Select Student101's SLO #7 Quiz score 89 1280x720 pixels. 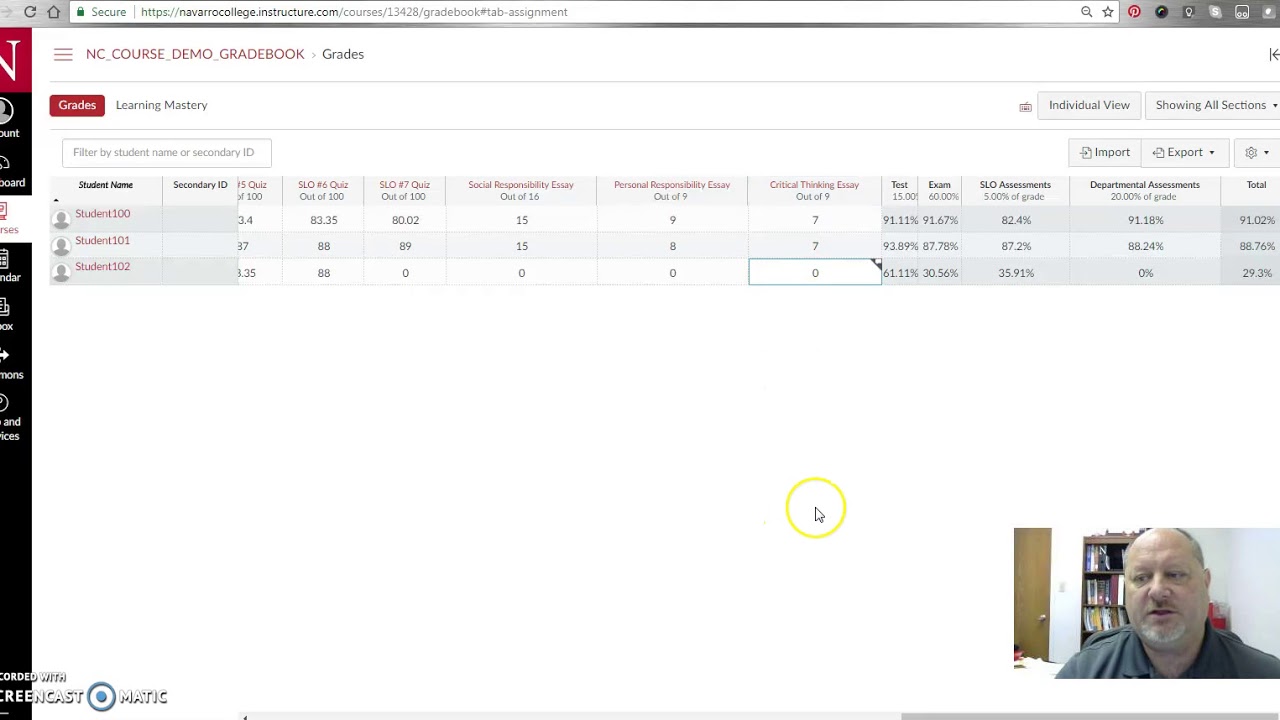click(405, 246)
